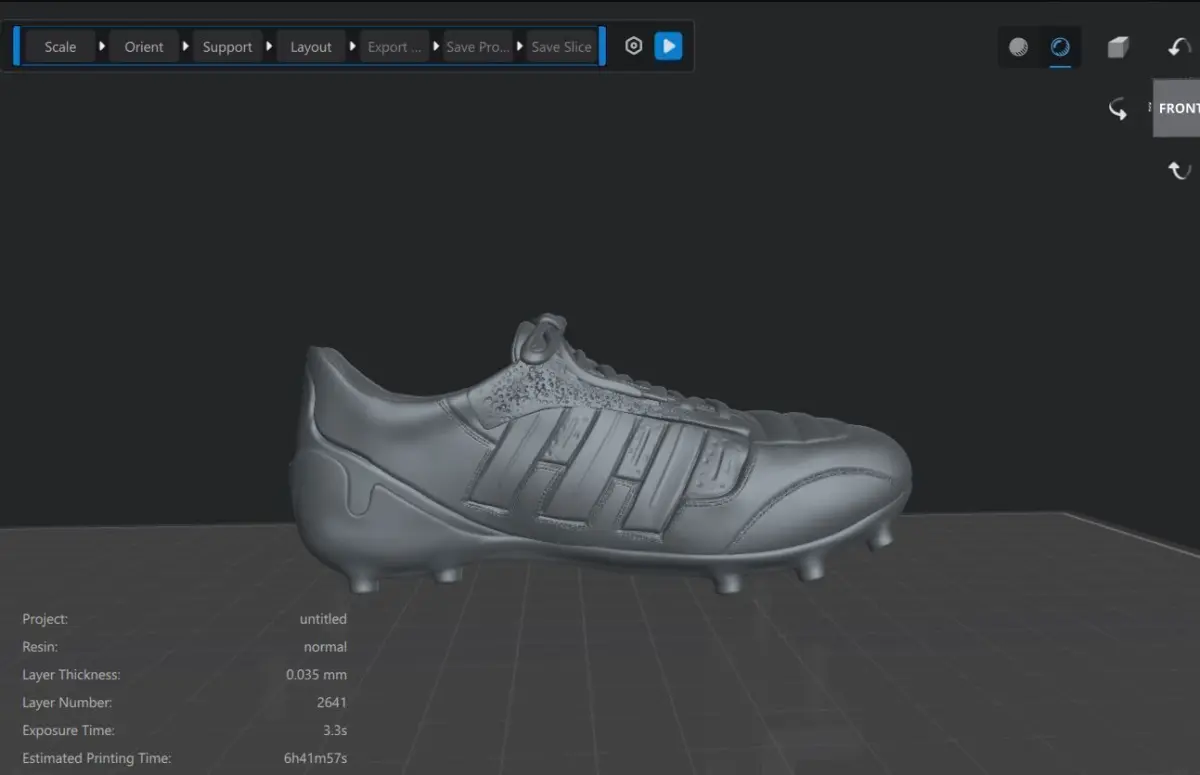The height and width of the screenshot is (775, 1200).
Task: Click the Save Pro... button
Action: [x=478, y=47]
